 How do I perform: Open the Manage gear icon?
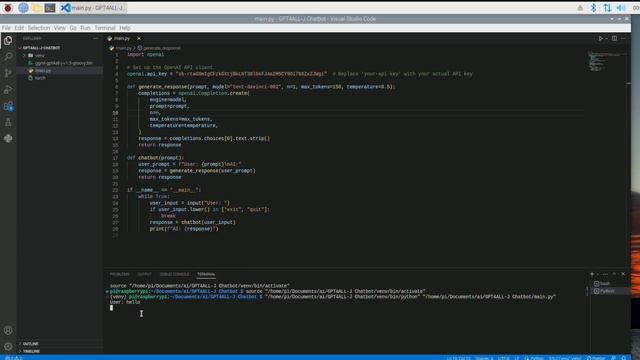[x=8, y=347]
